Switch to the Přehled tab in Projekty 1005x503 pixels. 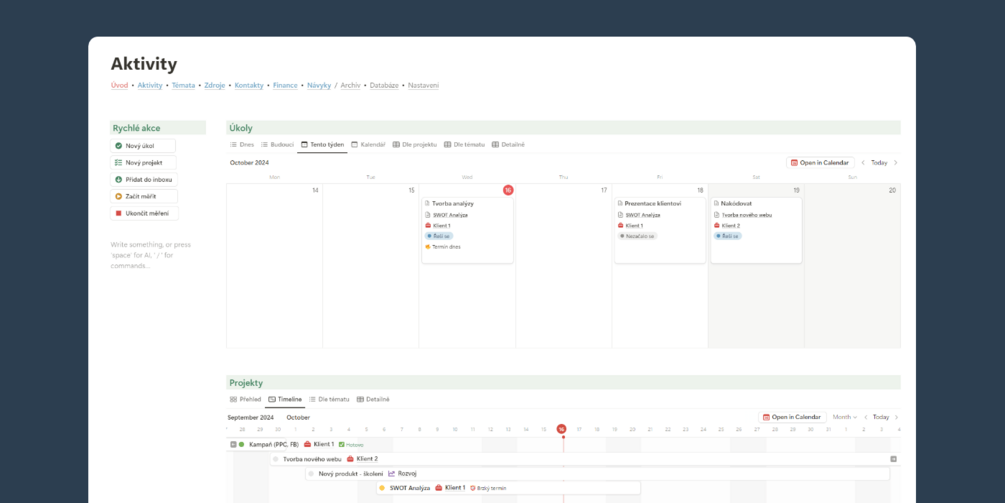click(245, 399)
